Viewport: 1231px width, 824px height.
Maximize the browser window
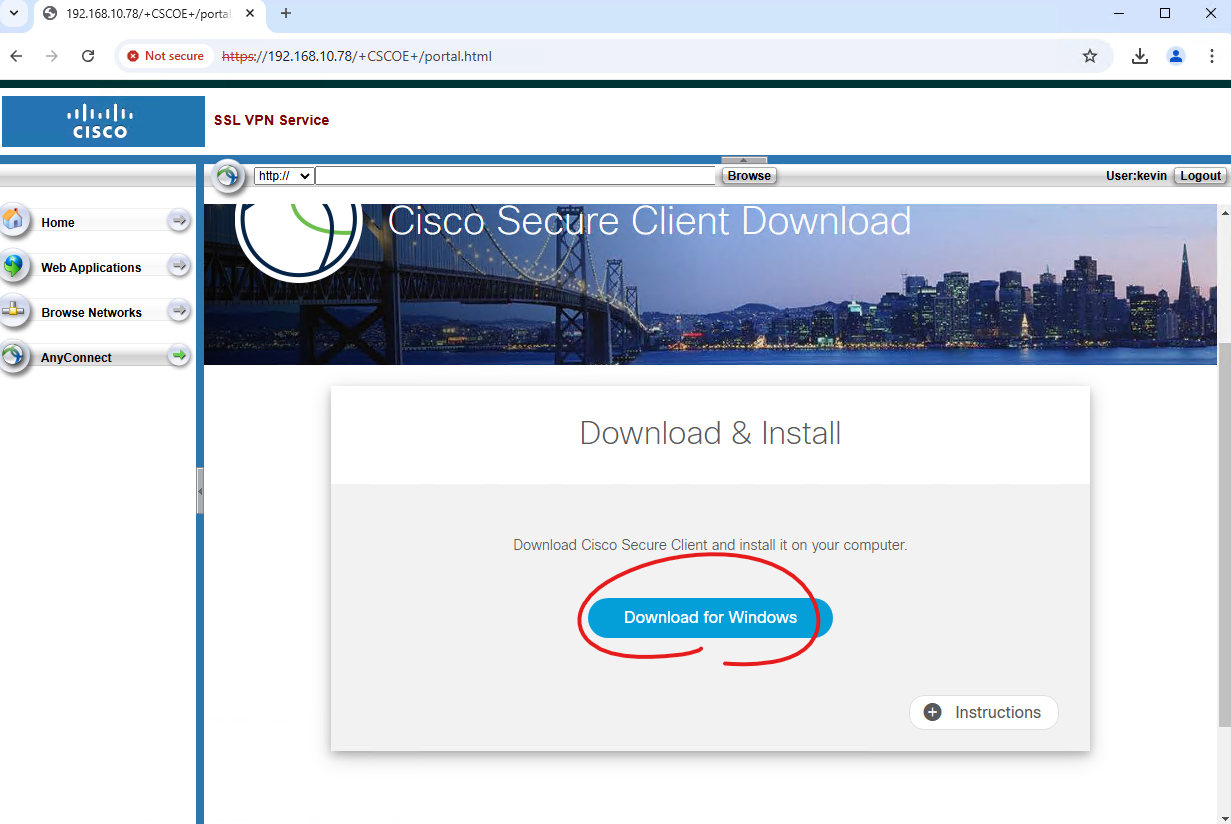pyautogui.click(x=1165, y=13)
